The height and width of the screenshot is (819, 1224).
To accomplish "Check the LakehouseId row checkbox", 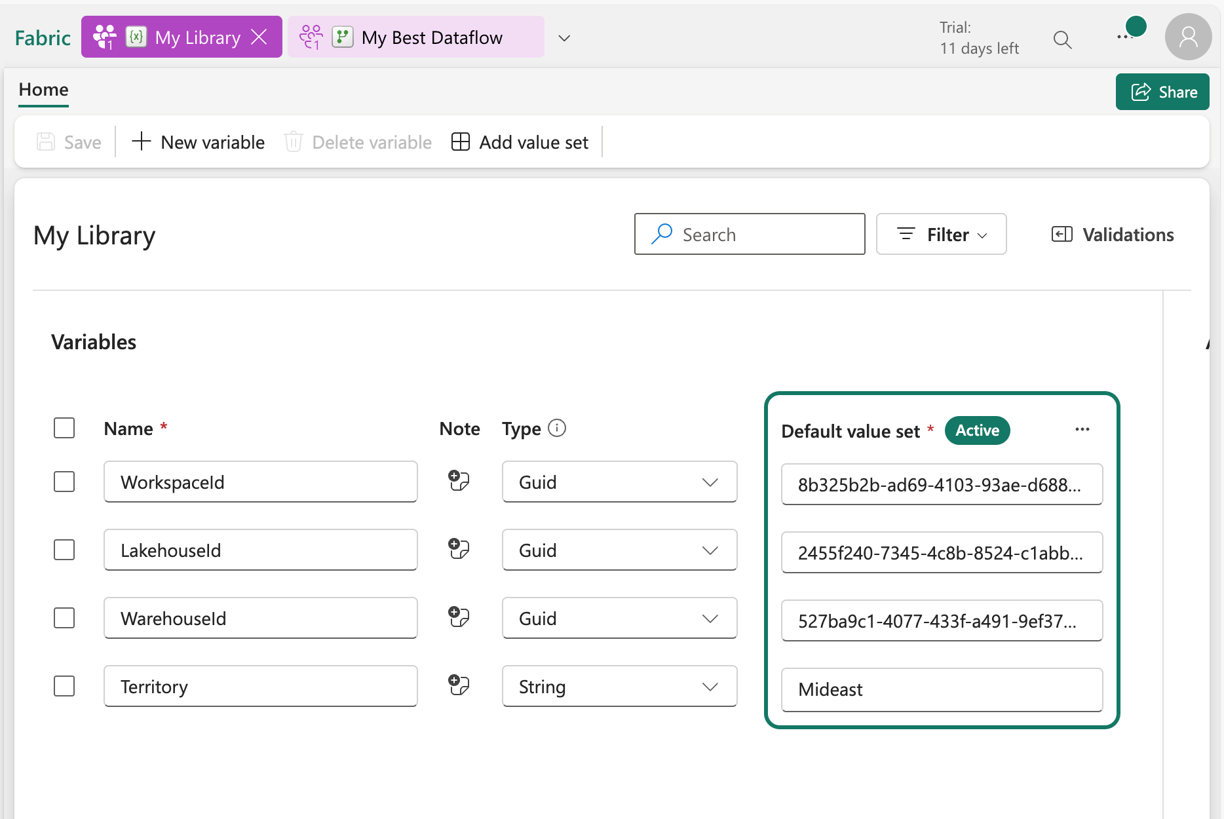I will pyautogui.click(x=64, y=549).
